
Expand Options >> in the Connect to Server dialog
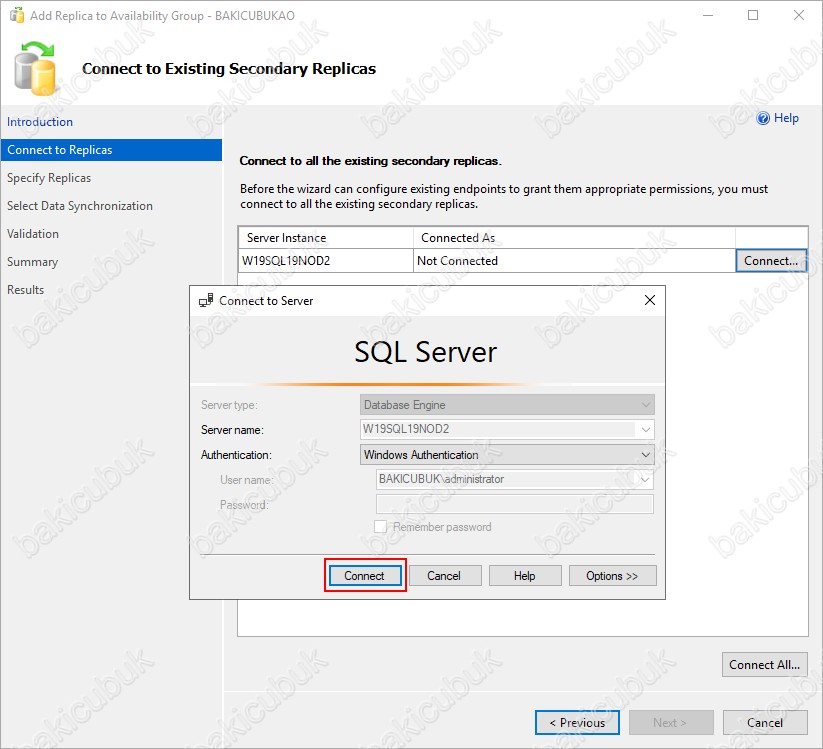[x=612, y=575]
